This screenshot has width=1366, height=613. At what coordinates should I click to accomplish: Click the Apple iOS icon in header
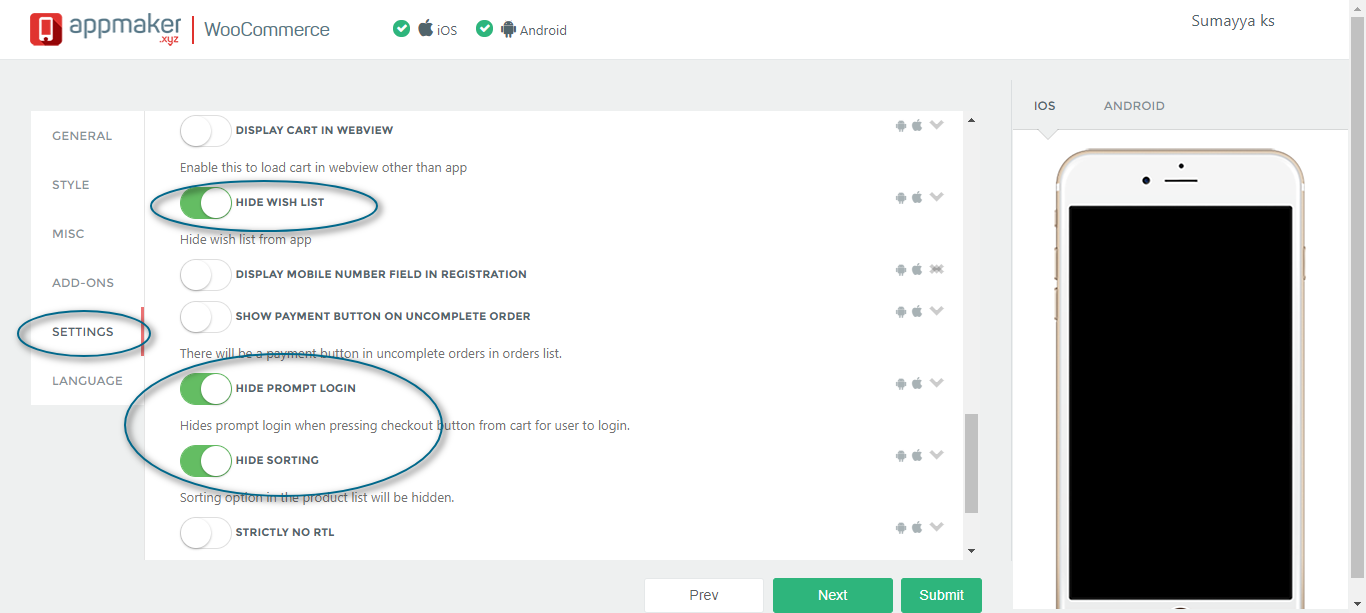click(x=426, y=28)
